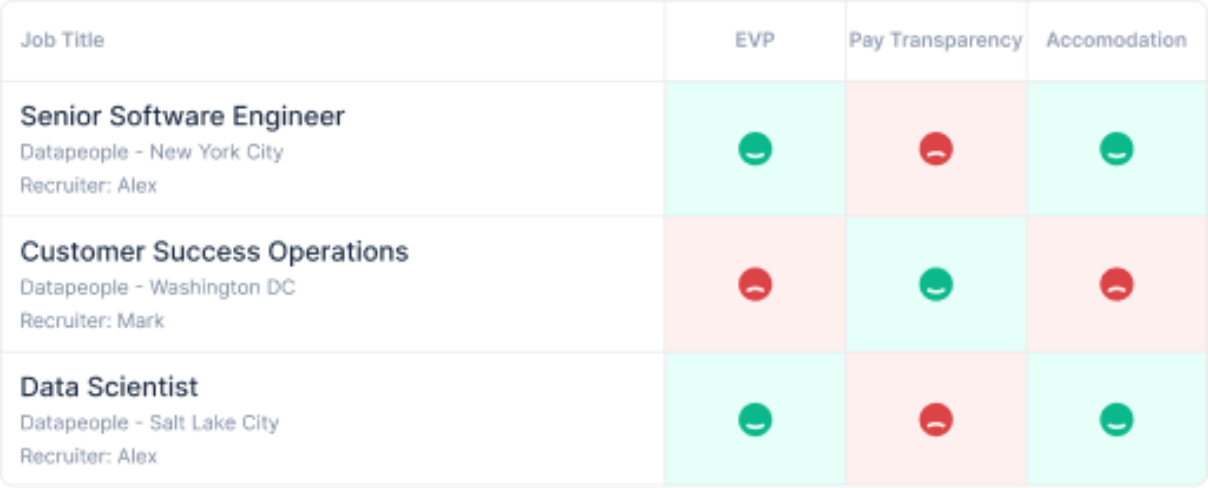Click Datapeople - Washington DC text
This screenshot has width=1208, height=488.
(158, 288)
